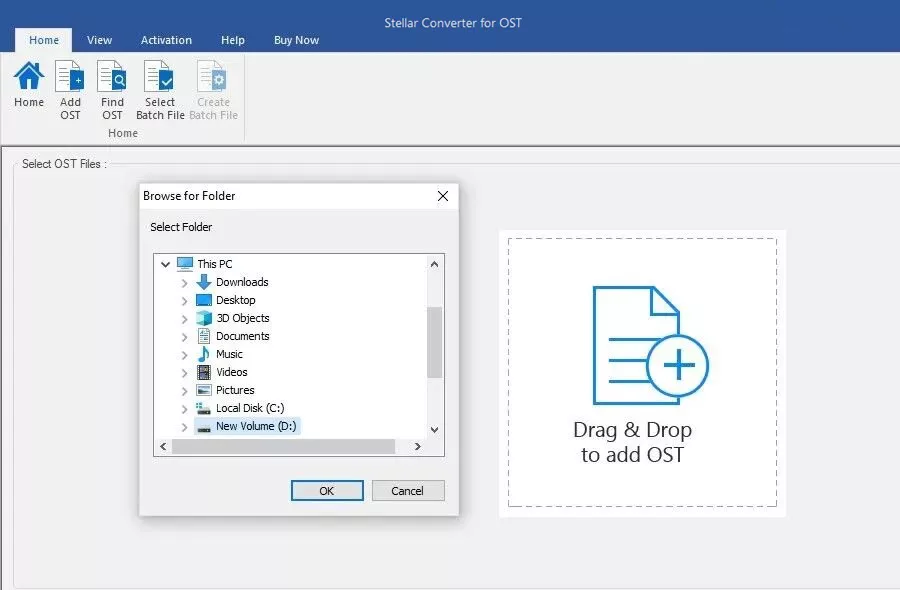Choose Select Batch File icon
The width and height of the screenshot is (900, 590).
pos(159,76)
